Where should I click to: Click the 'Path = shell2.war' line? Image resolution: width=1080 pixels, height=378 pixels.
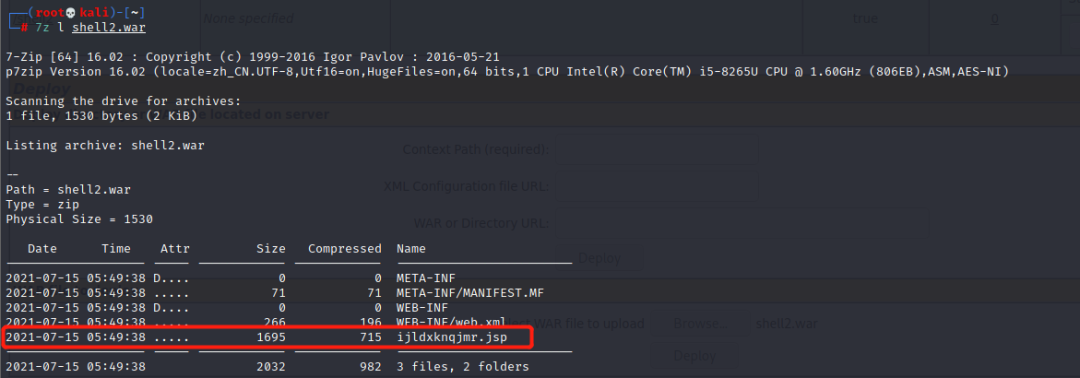pyautogui.click(x=68, y=189)
